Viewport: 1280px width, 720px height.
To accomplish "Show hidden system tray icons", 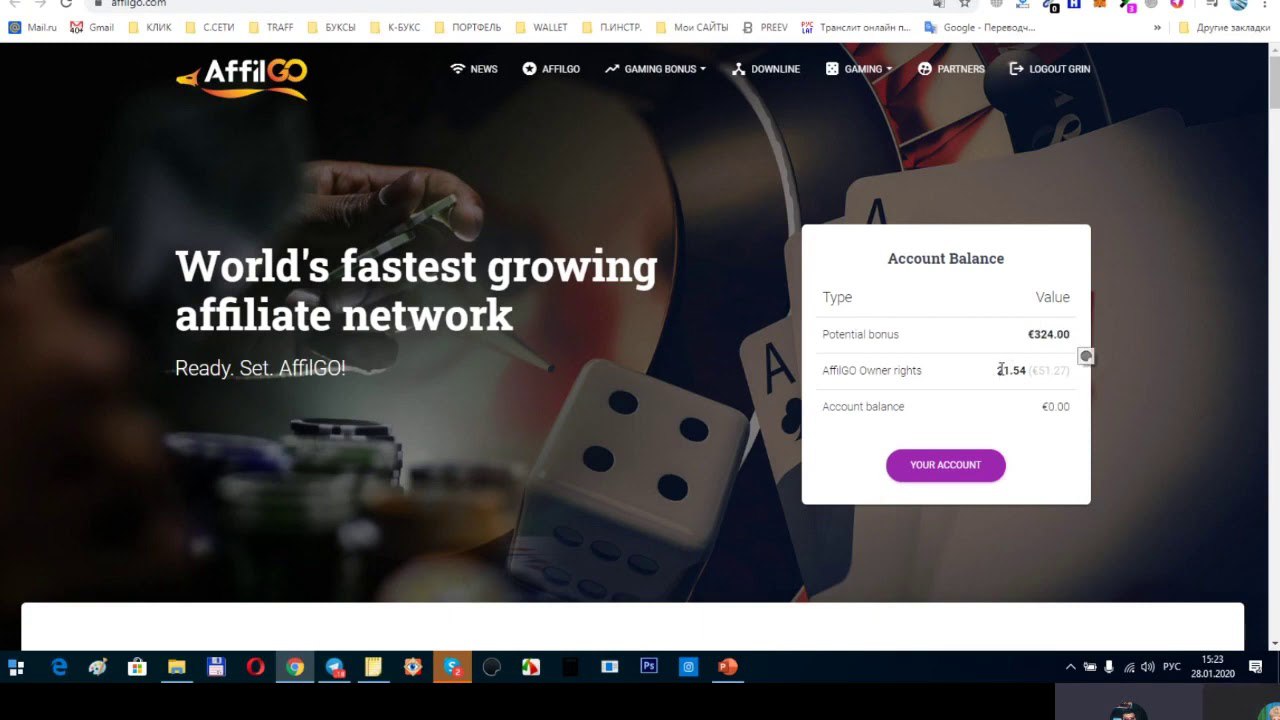I will [1070, 666].
